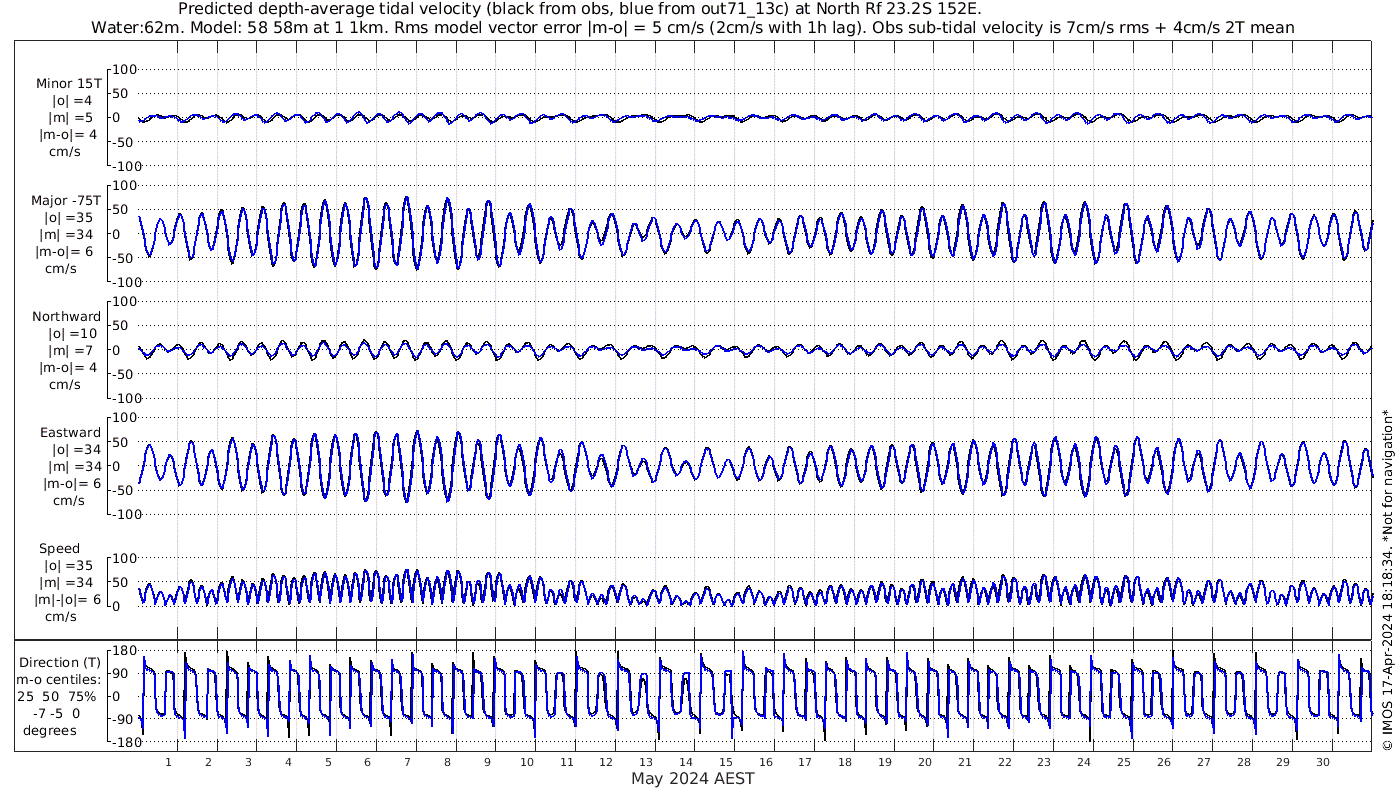Click the 'May 2024 AEST' axis title
The height and width of the screenshot is (800, 1400).
693,778
